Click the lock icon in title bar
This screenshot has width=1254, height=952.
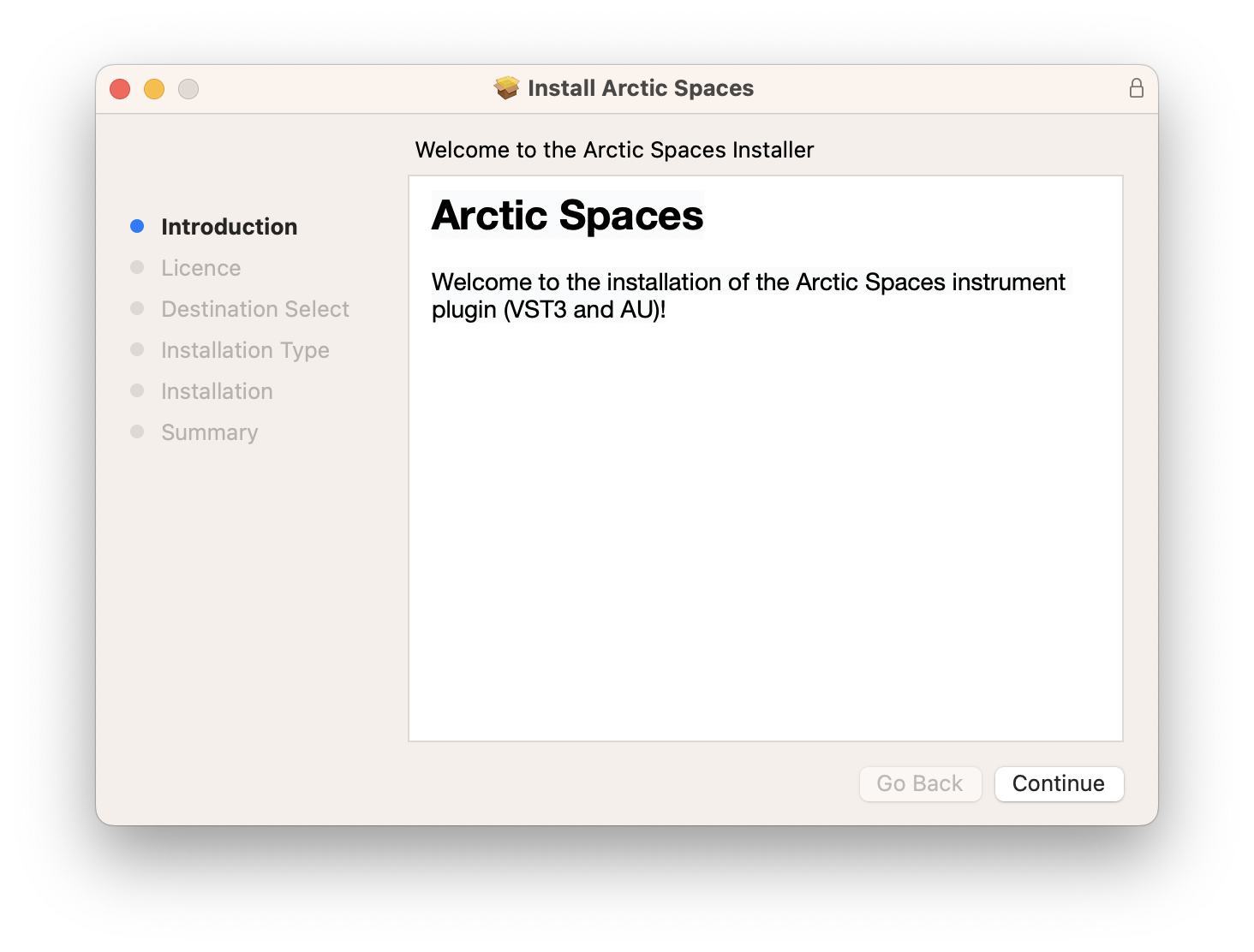pyautogui.click(x=1137, y=88)
